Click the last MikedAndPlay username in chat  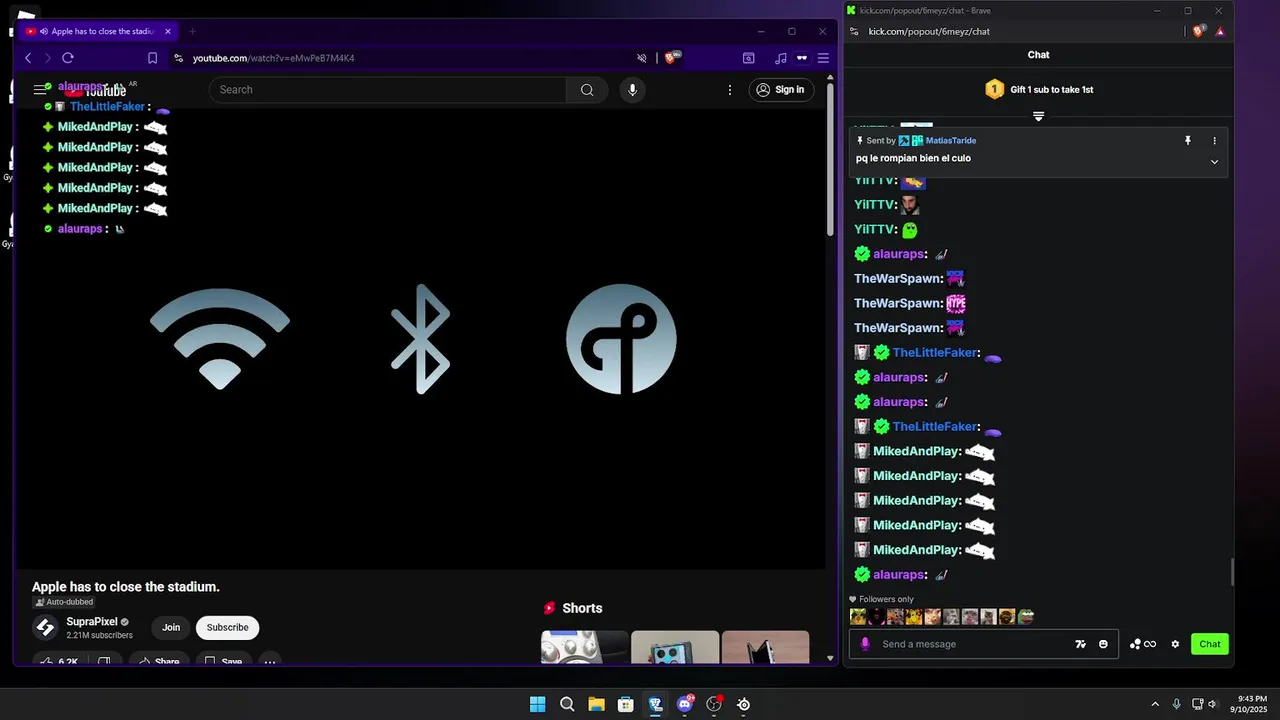point(915,550)
